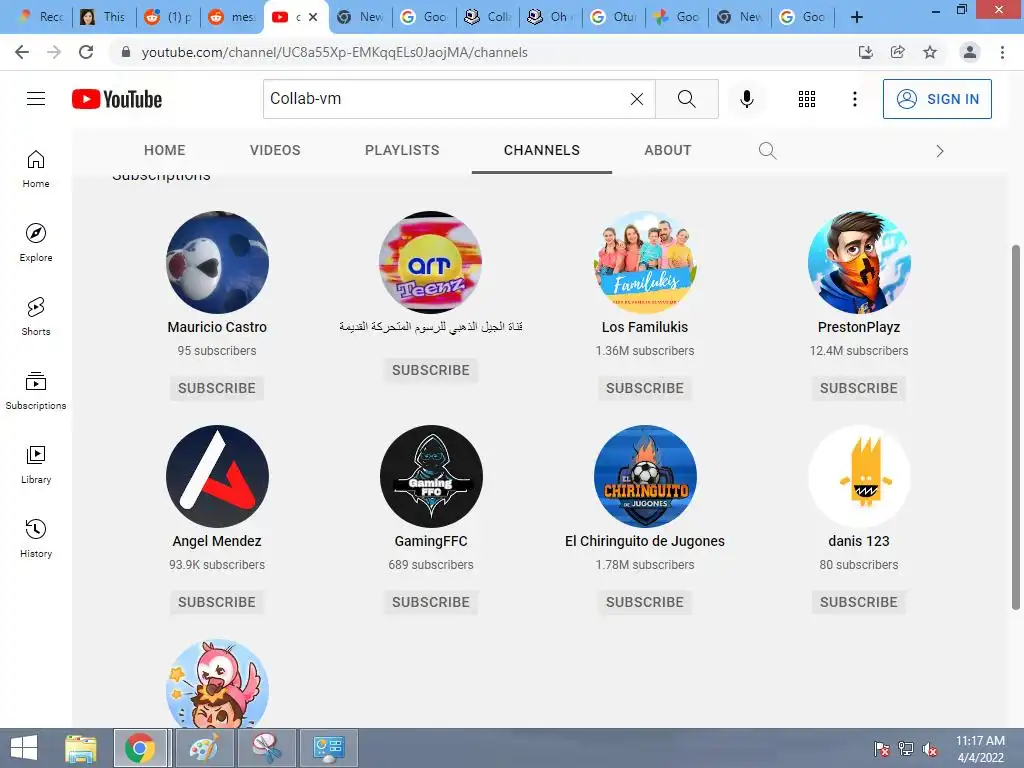Open the GamingFFC channel avatar

[431, 476]
